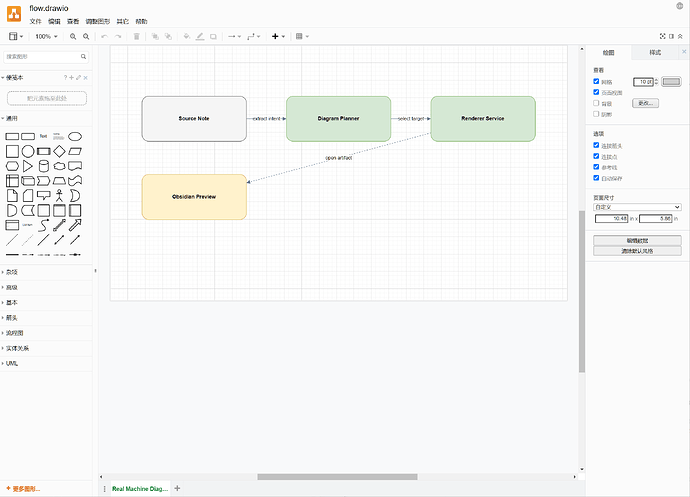The height and width of the screenshot is (497, 690).
Task: Select the Real Machine Diag... page tab
Action: (x=140, y=489)
